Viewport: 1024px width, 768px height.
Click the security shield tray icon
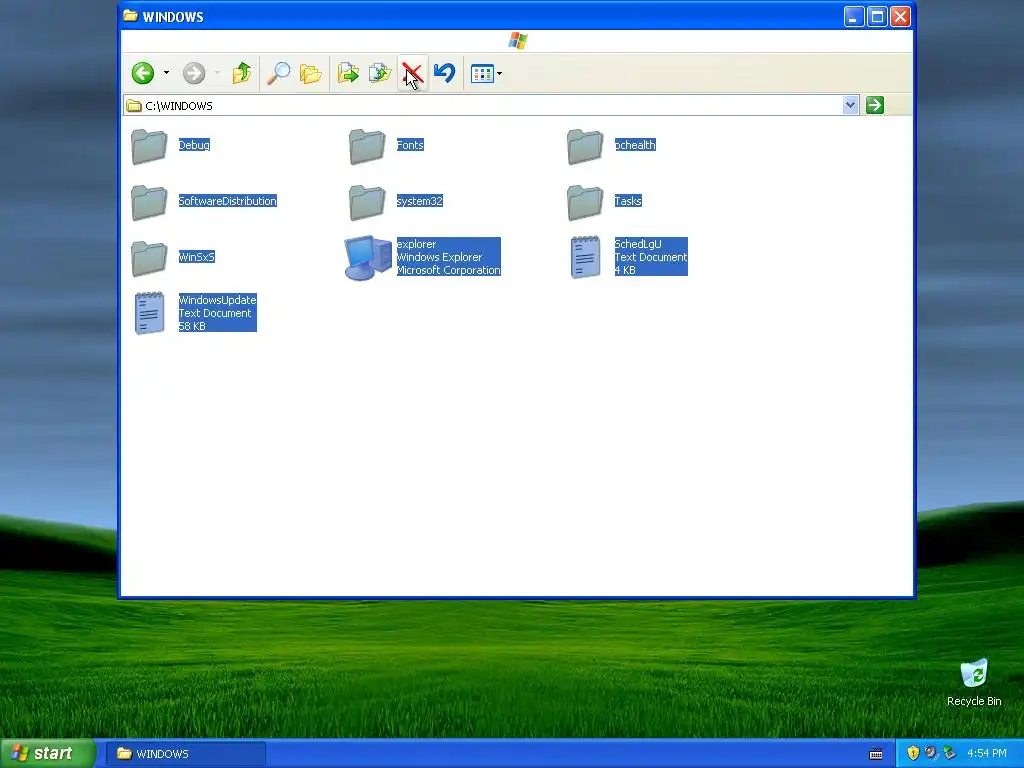913,753
